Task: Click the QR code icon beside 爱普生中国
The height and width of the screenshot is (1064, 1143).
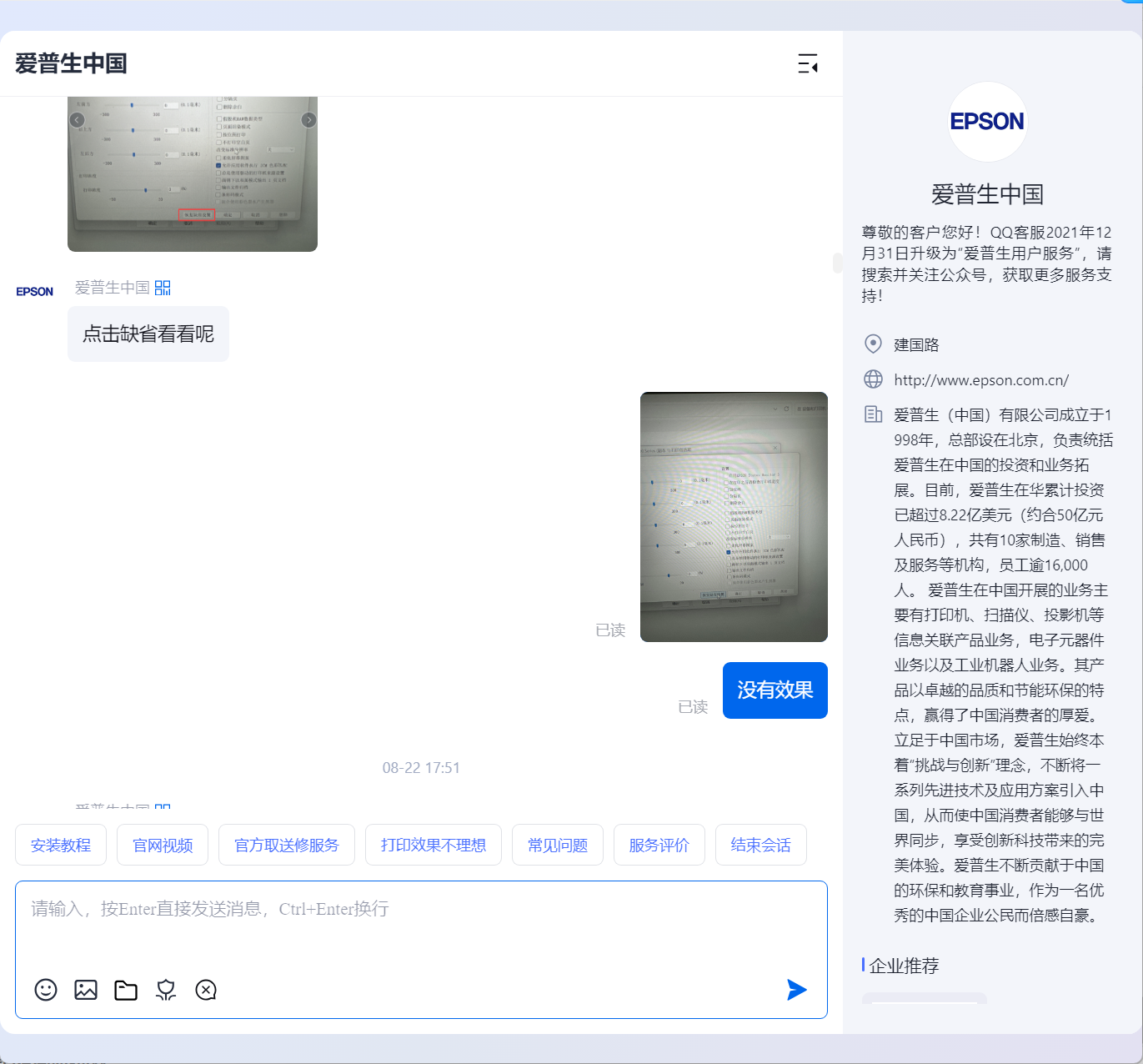Action: (163, 288)
